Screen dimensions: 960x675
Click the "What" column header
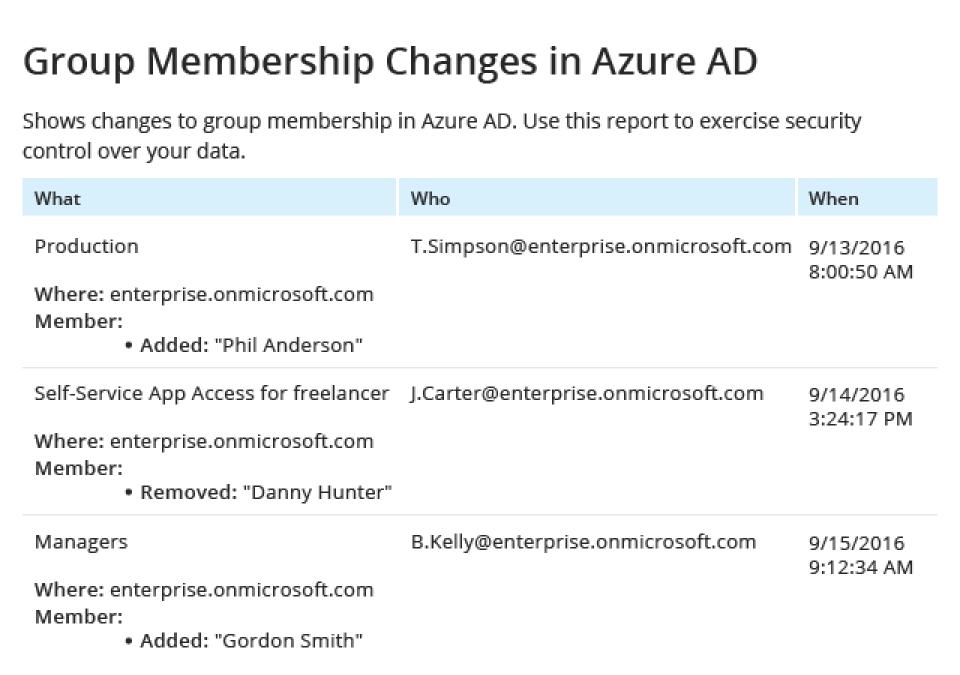[58, 198]
